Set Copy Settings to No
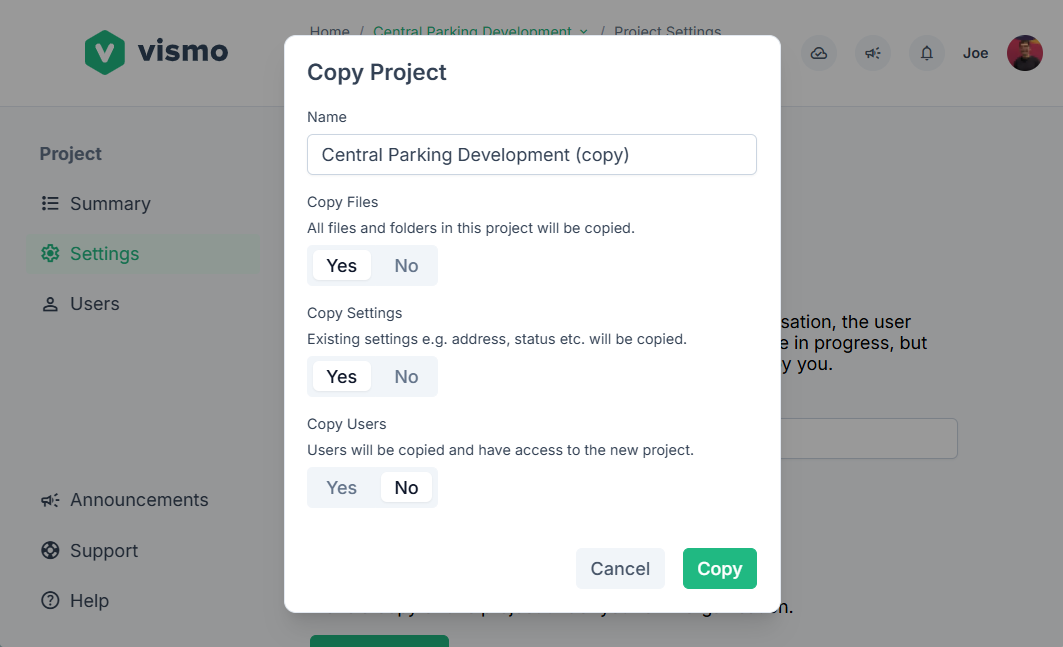Viewport: 1063px width, 647px height. (x=406, y=377)
